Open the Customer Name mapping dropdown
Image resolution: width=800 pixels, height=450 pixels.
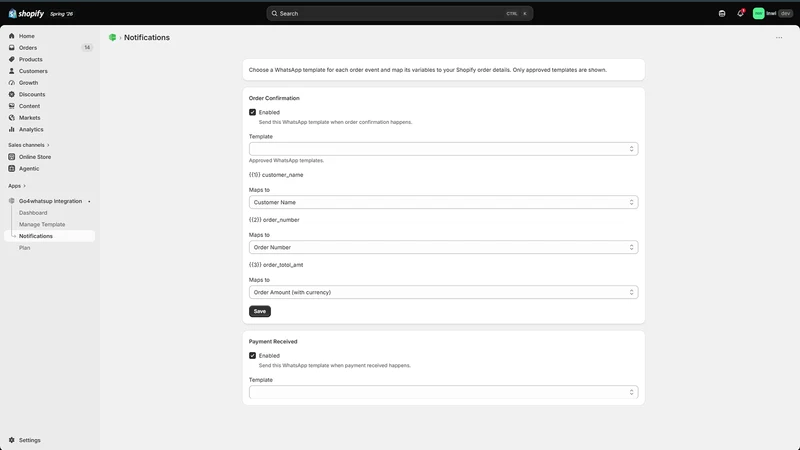point(443,203)
